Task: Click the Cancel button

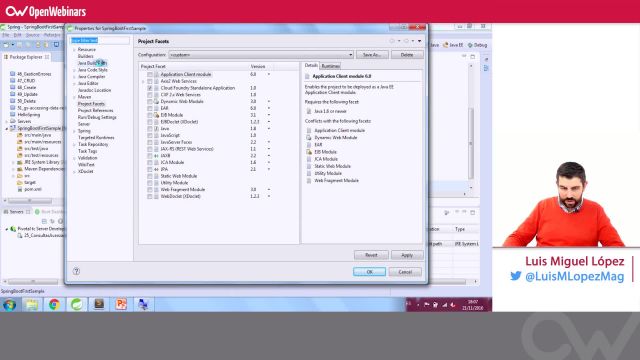Action: pos(405,272)
